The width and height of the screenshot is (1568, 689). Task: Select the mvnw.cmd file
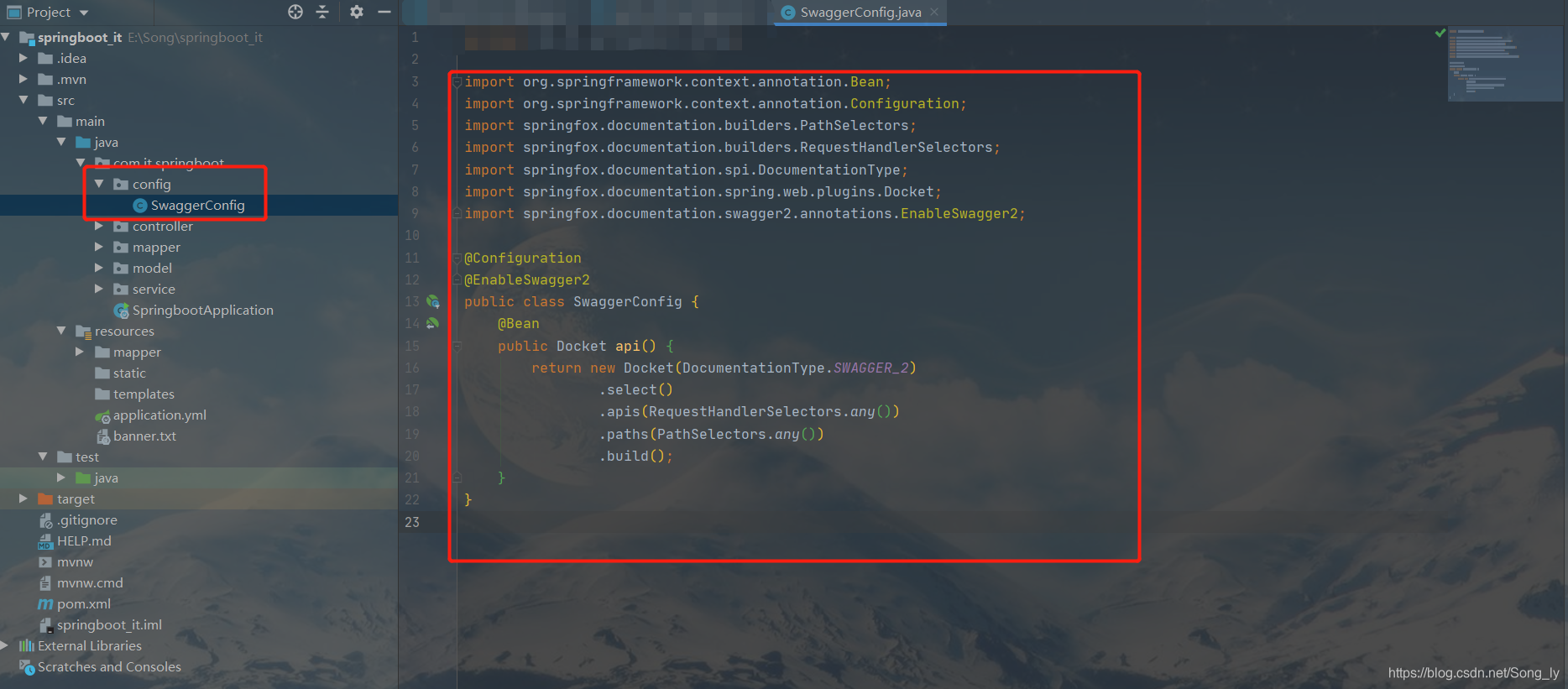(90, 583)
